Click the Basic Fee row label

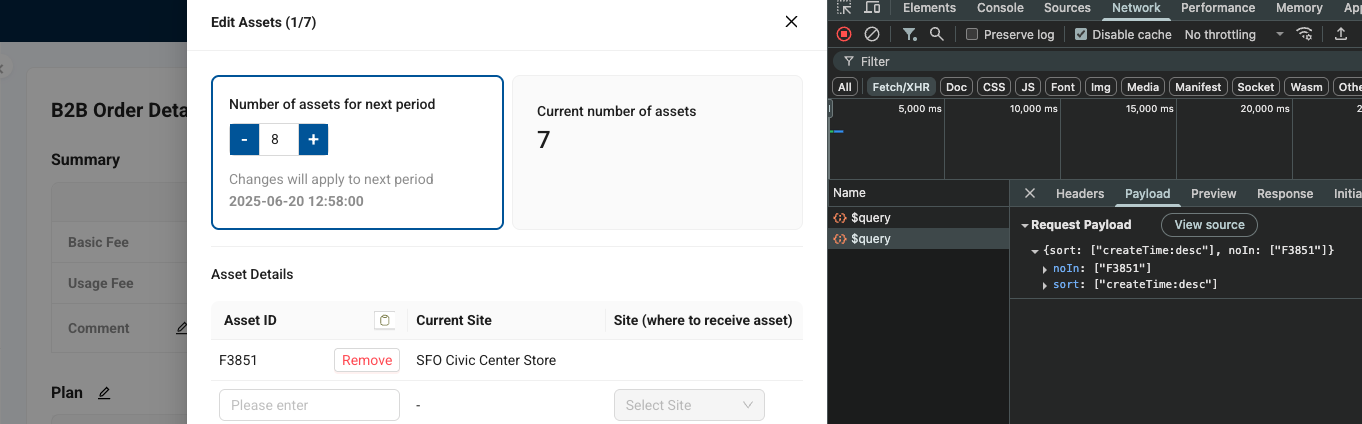point(98,242)
